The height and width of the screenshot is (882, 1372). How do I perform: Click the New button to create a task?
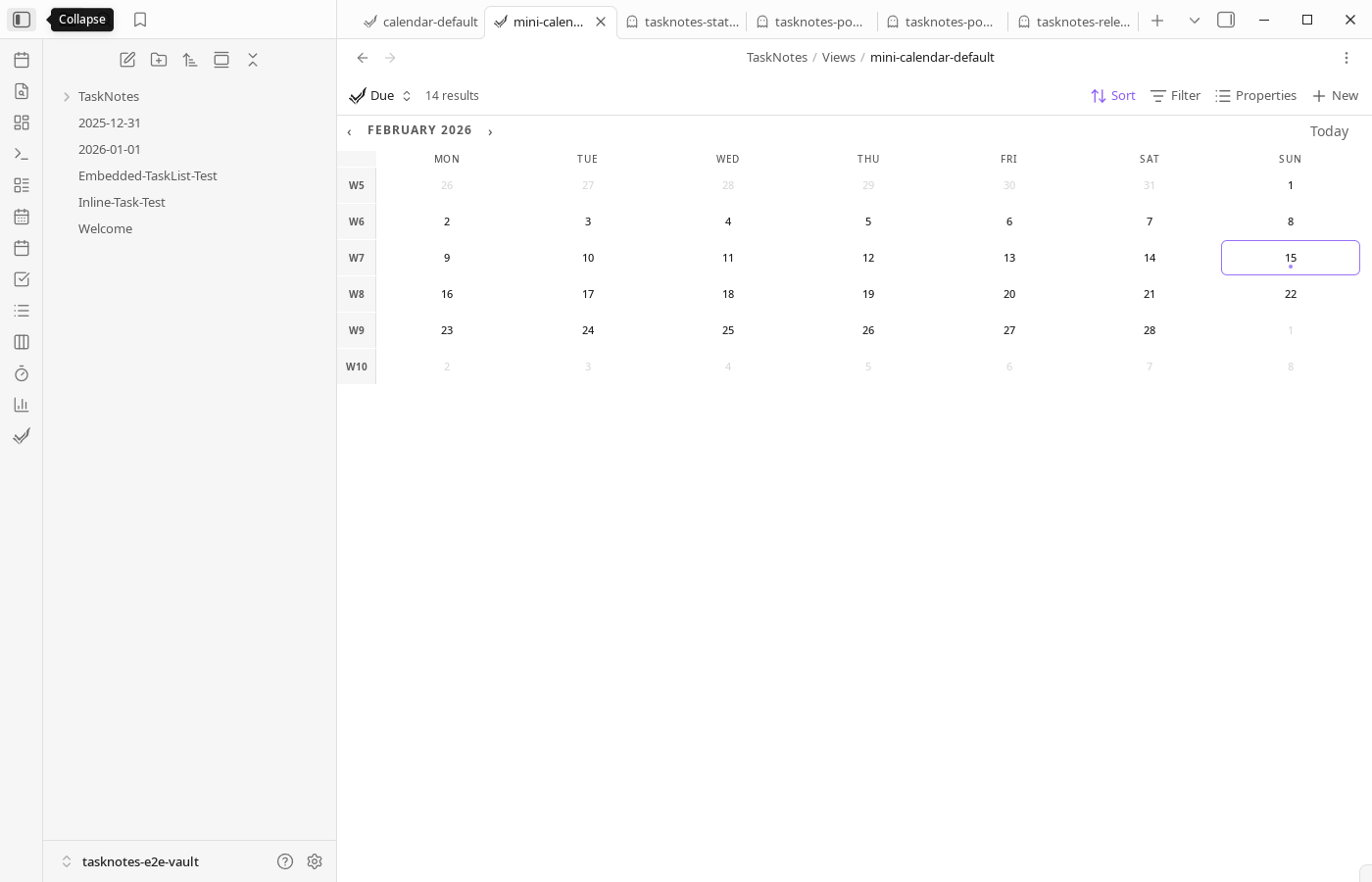pos(1335,95)
